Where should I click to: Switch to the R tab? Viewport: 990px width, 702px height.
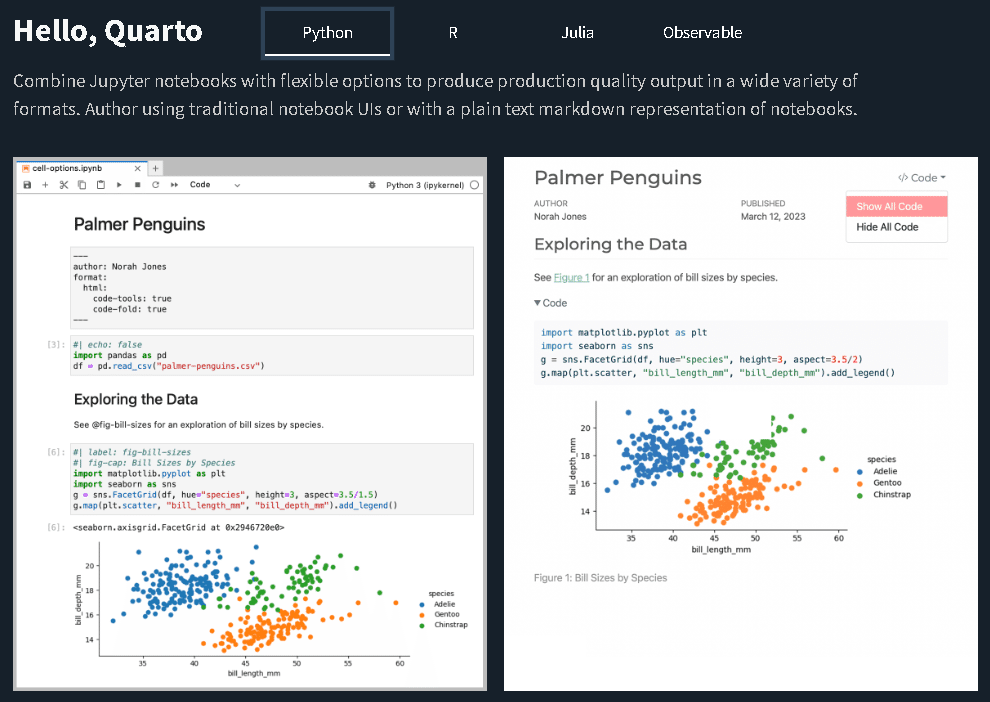pos(453,32)
